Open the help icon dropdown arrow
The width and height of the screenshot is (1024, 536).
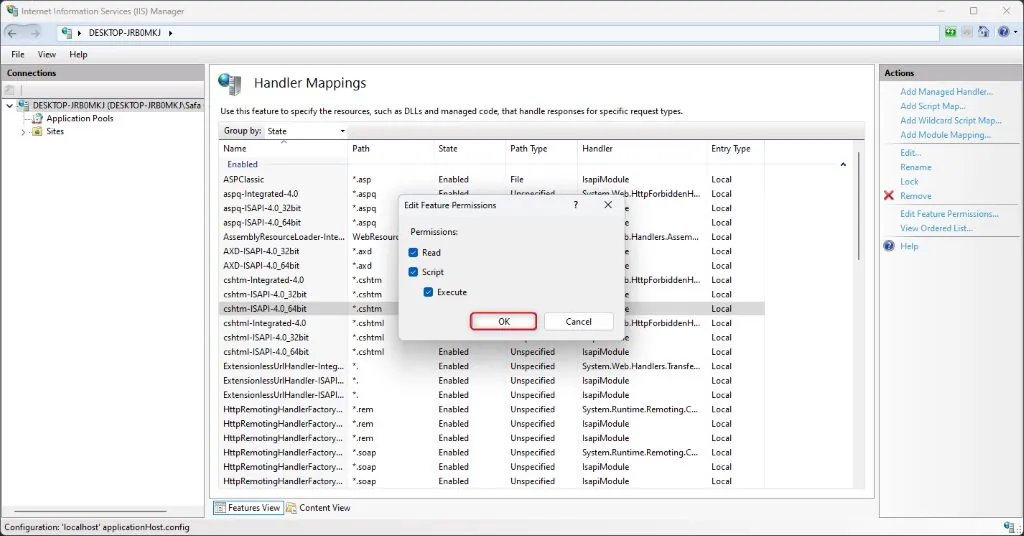coord(1014,32)
